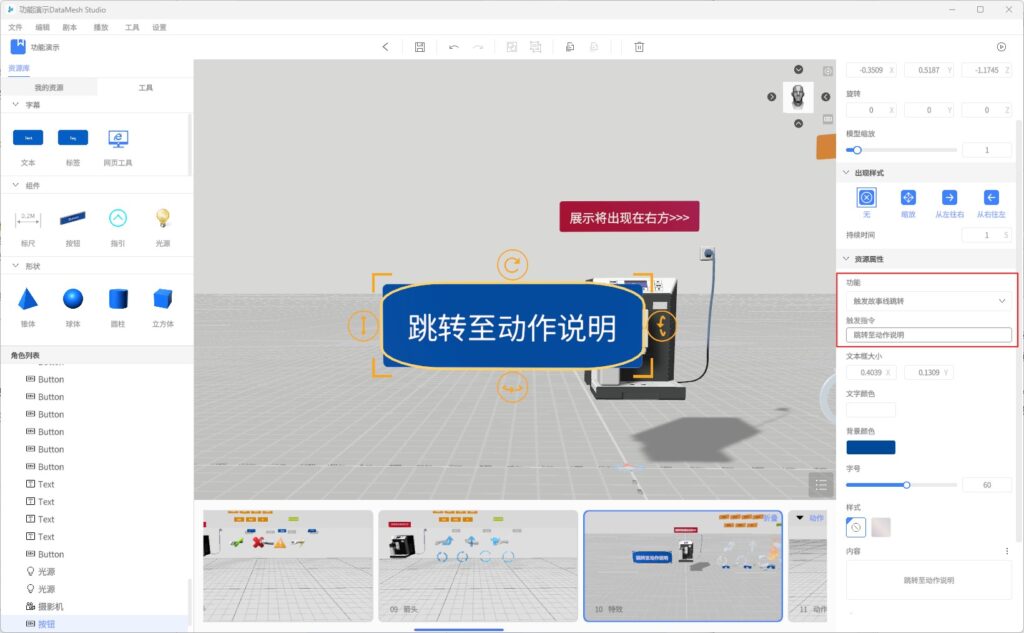Choose 从左往右 appearance animation

(x=949, y=198)
